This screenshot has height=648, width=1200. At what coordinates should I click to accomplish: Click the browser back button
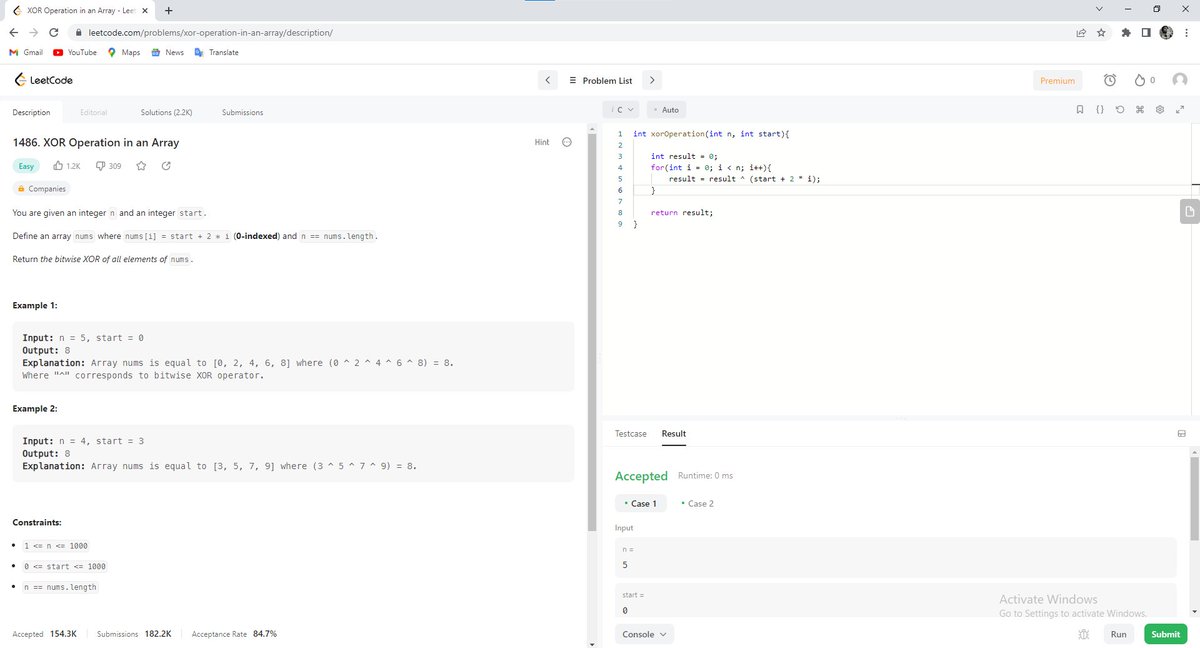14,32
